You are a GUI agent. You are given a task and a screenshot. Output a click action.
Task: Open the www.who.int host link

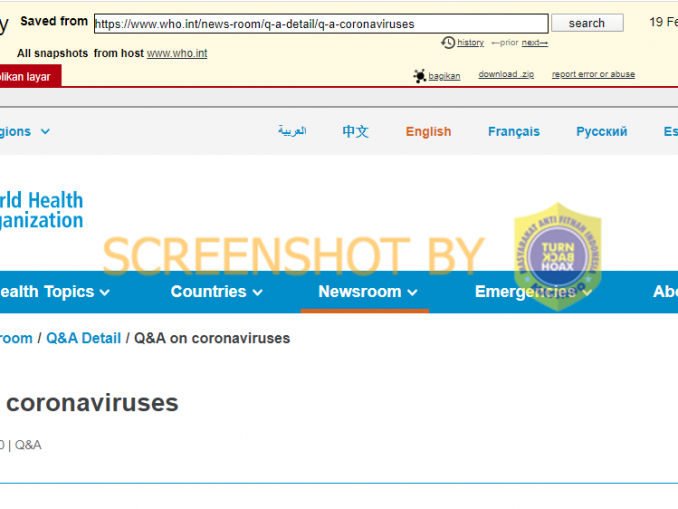click(x=177, y=53)
